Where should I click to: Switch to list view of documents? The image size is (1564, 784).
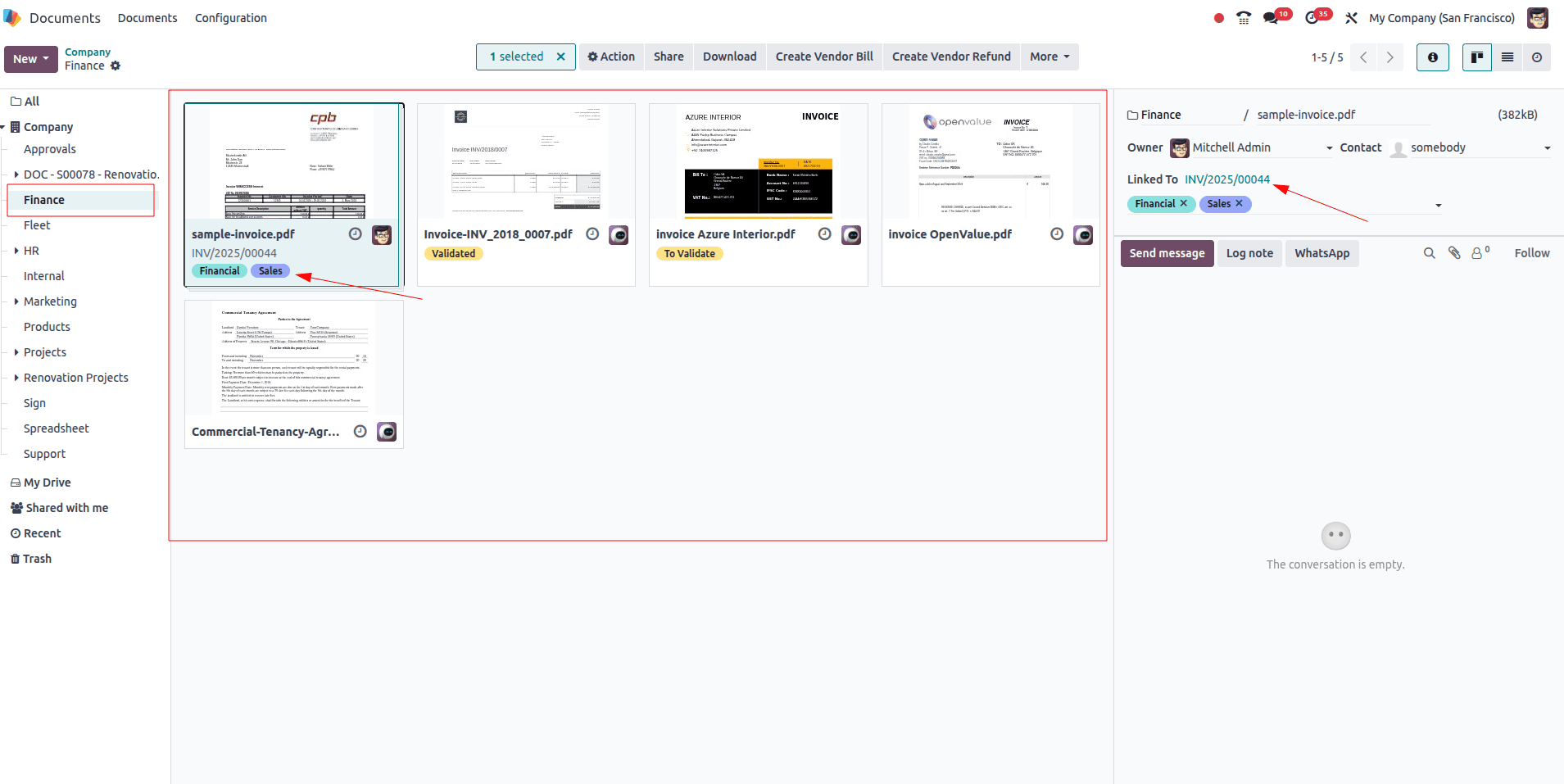pos(1507,57)
